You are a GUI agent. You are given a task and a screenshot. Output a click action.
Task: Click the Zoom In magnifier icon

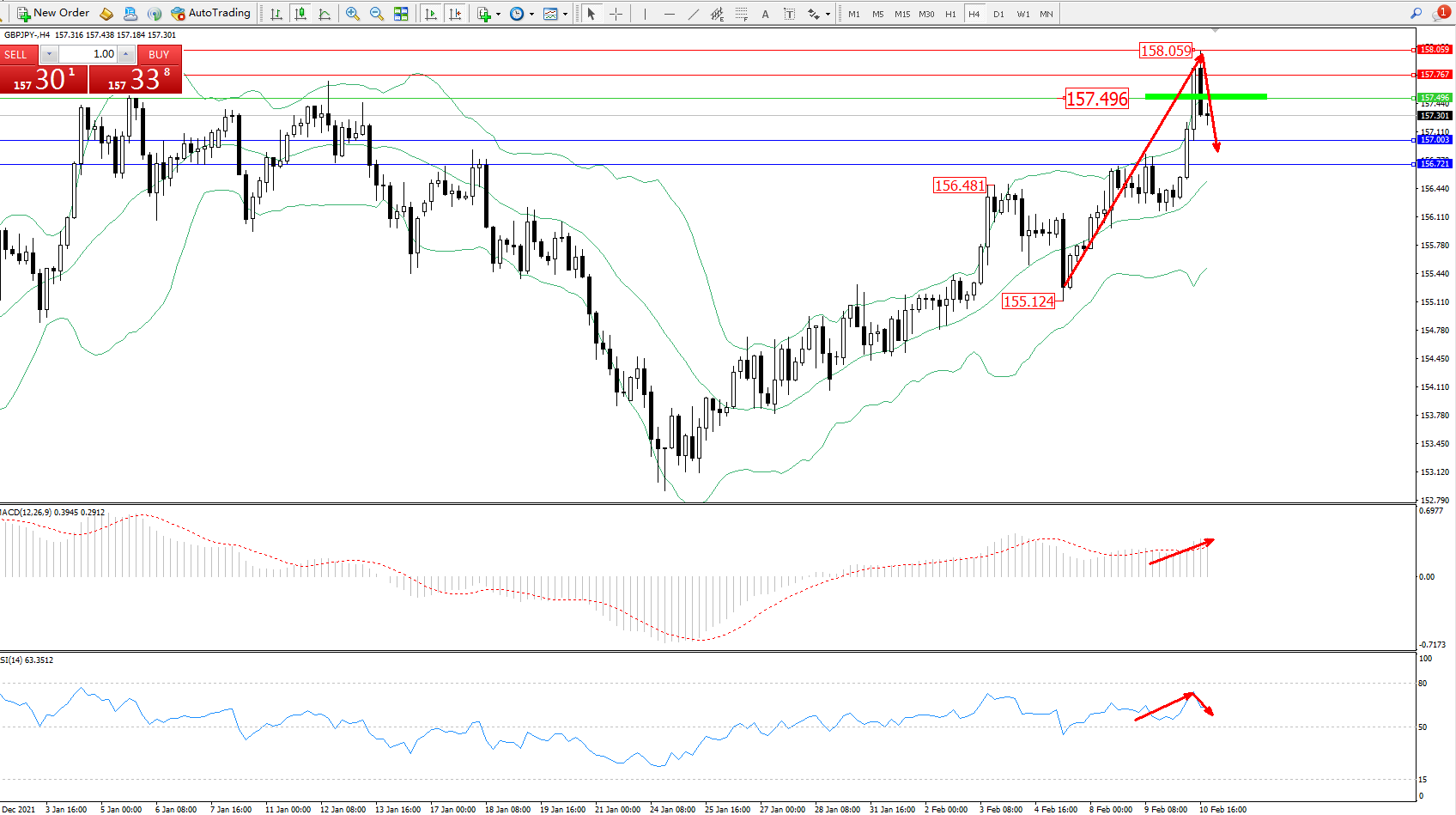[353, 14]
